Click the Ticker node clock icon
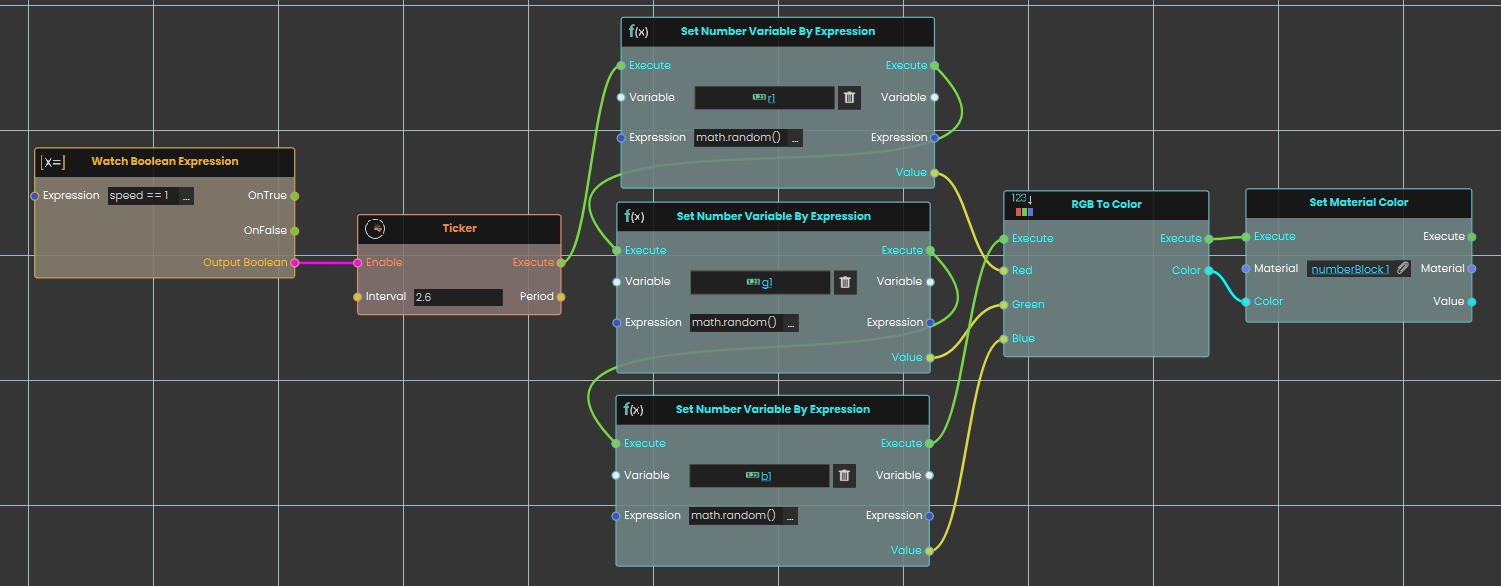 pyautogui.click(x=376, y=229)
